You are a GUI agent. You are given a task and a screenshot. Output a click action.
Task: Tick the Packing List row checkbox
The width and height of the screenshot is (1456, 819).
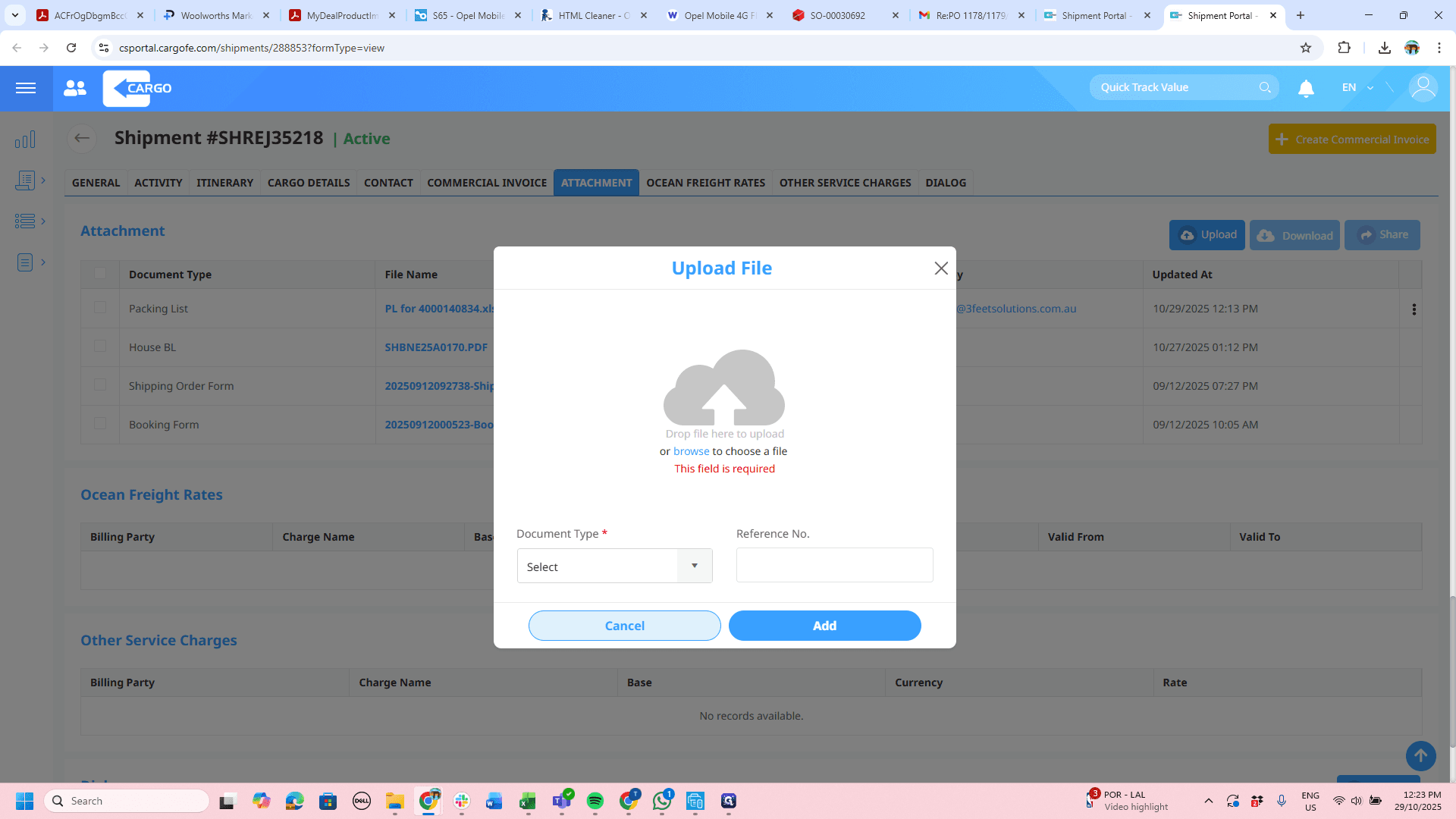point(100,307)
